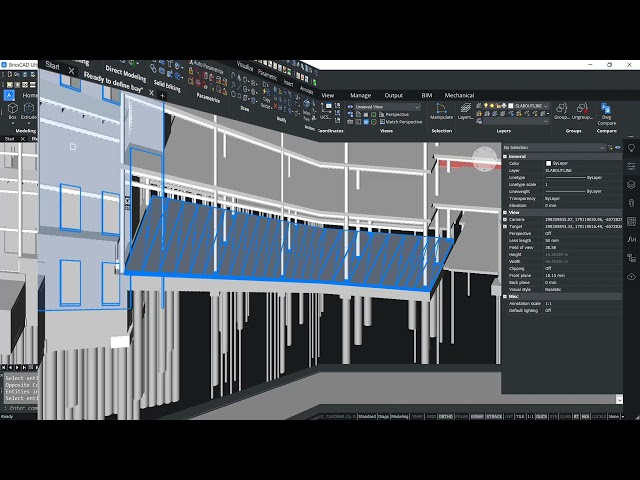The width and height of the screenshot is (640, 480).
Task: Toggle QUAD in the status bar
Action: pyautogui.click(x=565, y=416)
